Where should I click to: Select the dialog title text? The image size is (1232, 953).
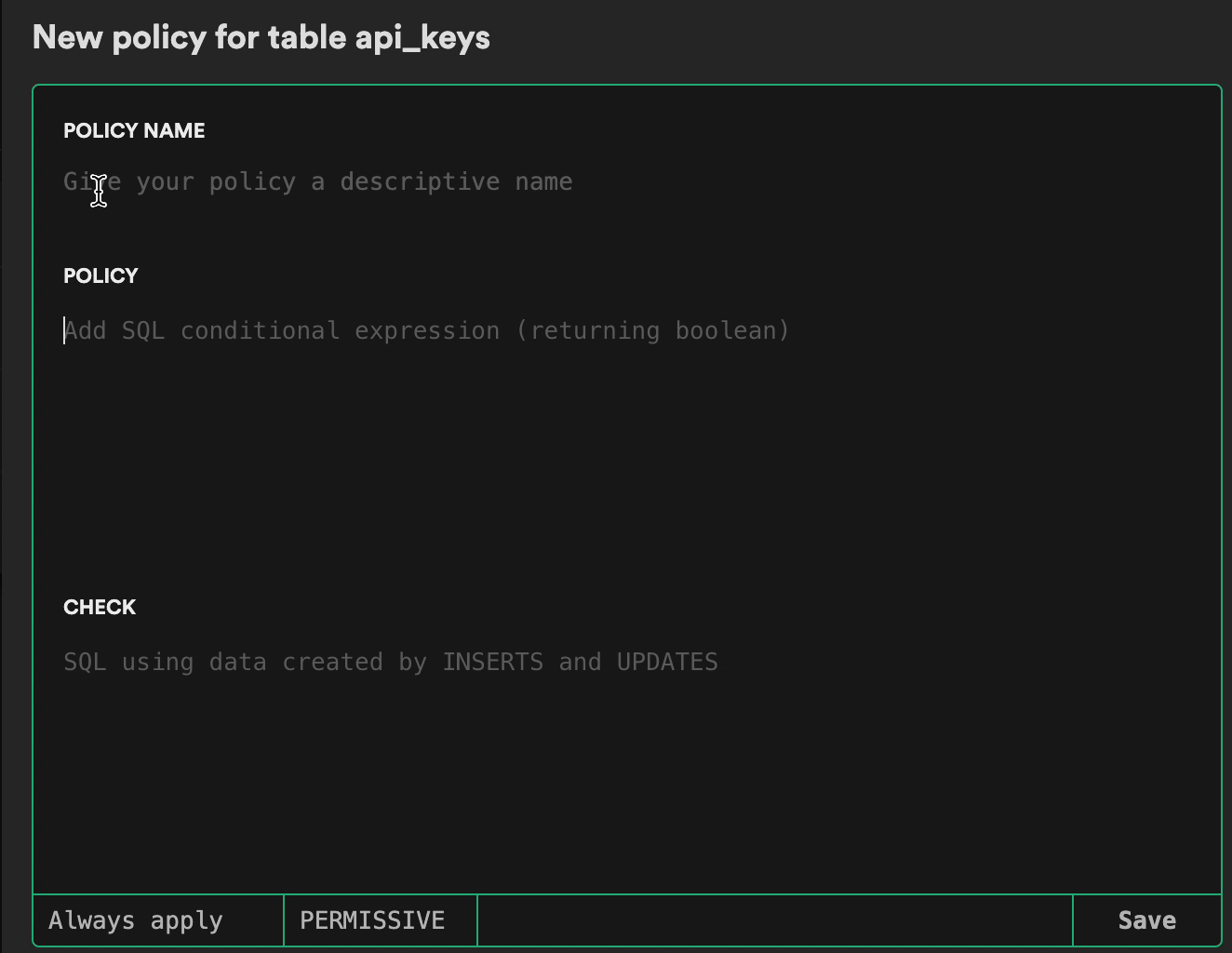[261, 37]
